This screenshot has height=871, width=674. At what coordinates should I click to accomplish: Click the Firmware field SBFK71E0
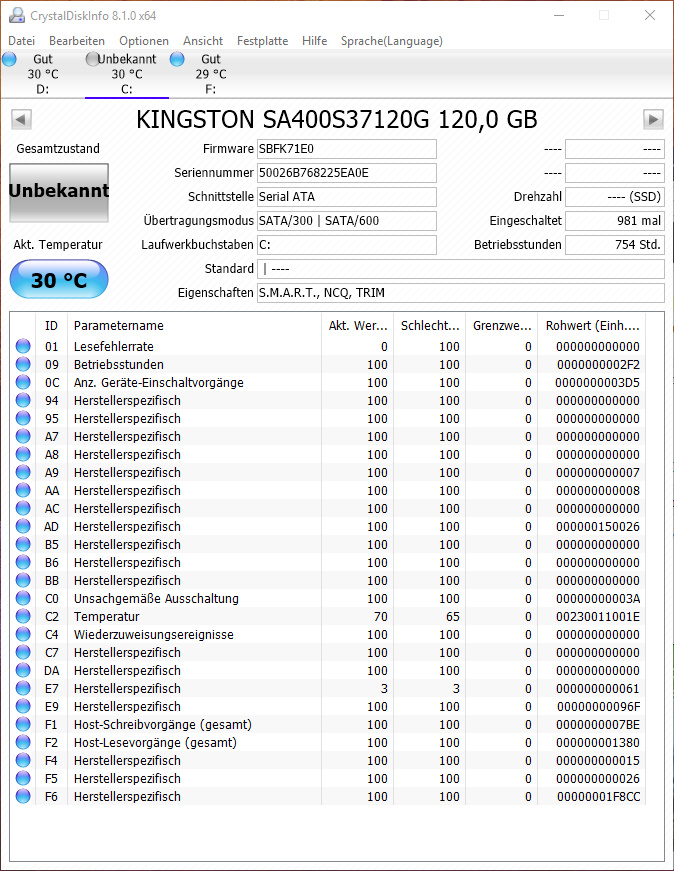tap(347, 149)
